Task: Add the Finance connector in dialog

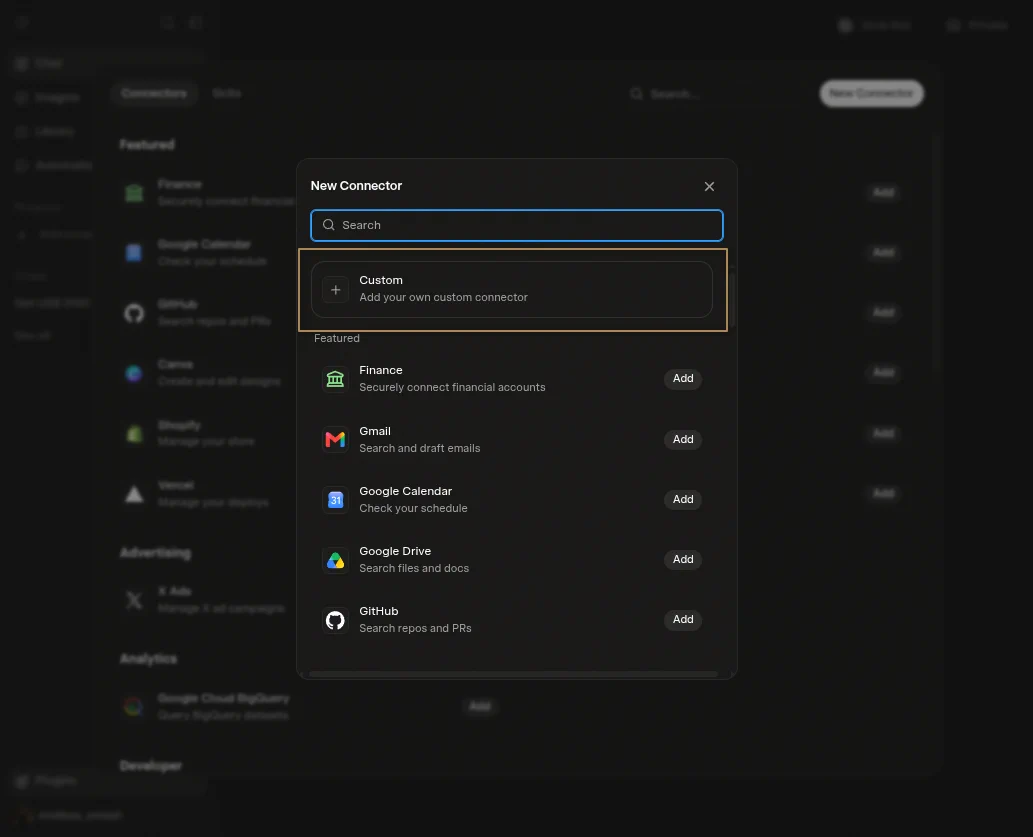Action: (683, 378)
